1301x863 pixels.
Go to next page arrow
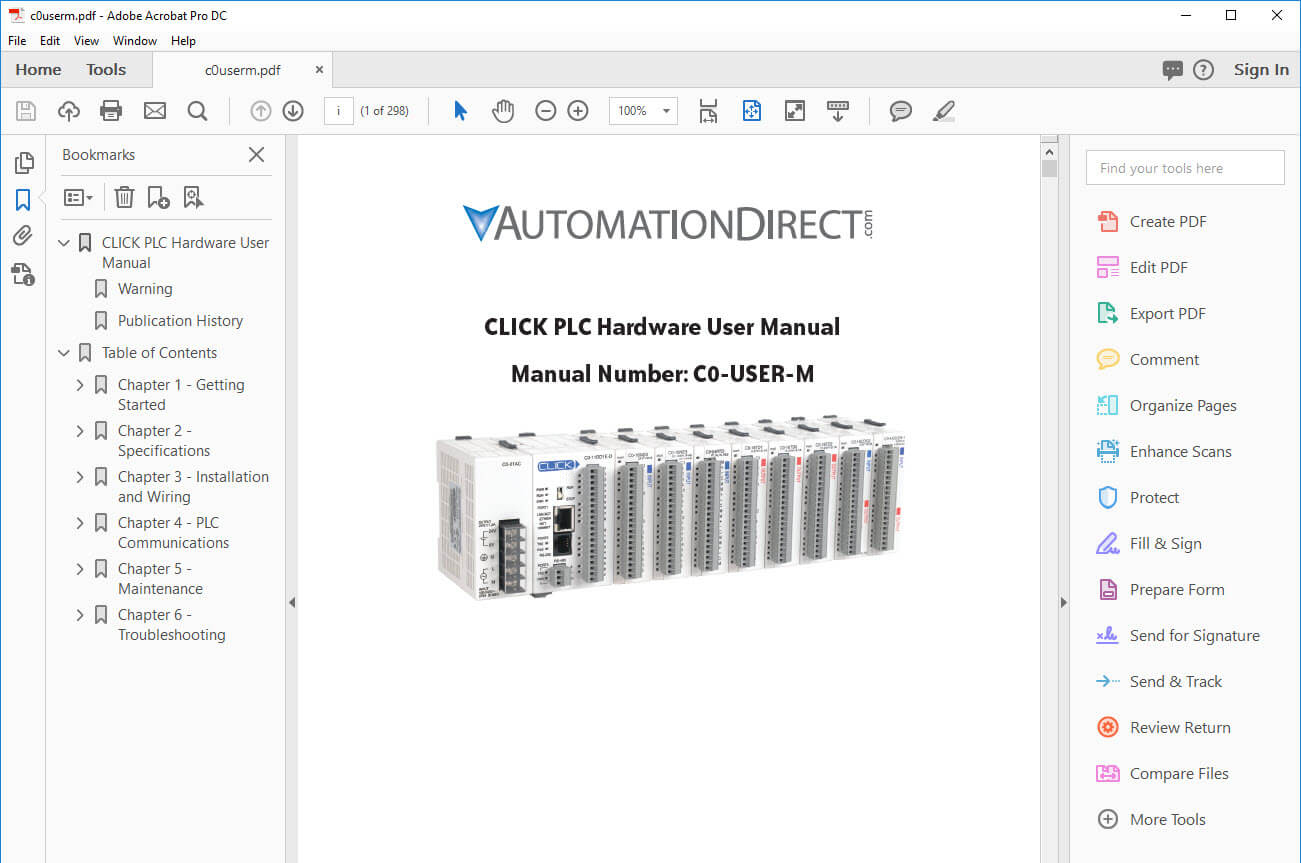click(x=293, y=111)
